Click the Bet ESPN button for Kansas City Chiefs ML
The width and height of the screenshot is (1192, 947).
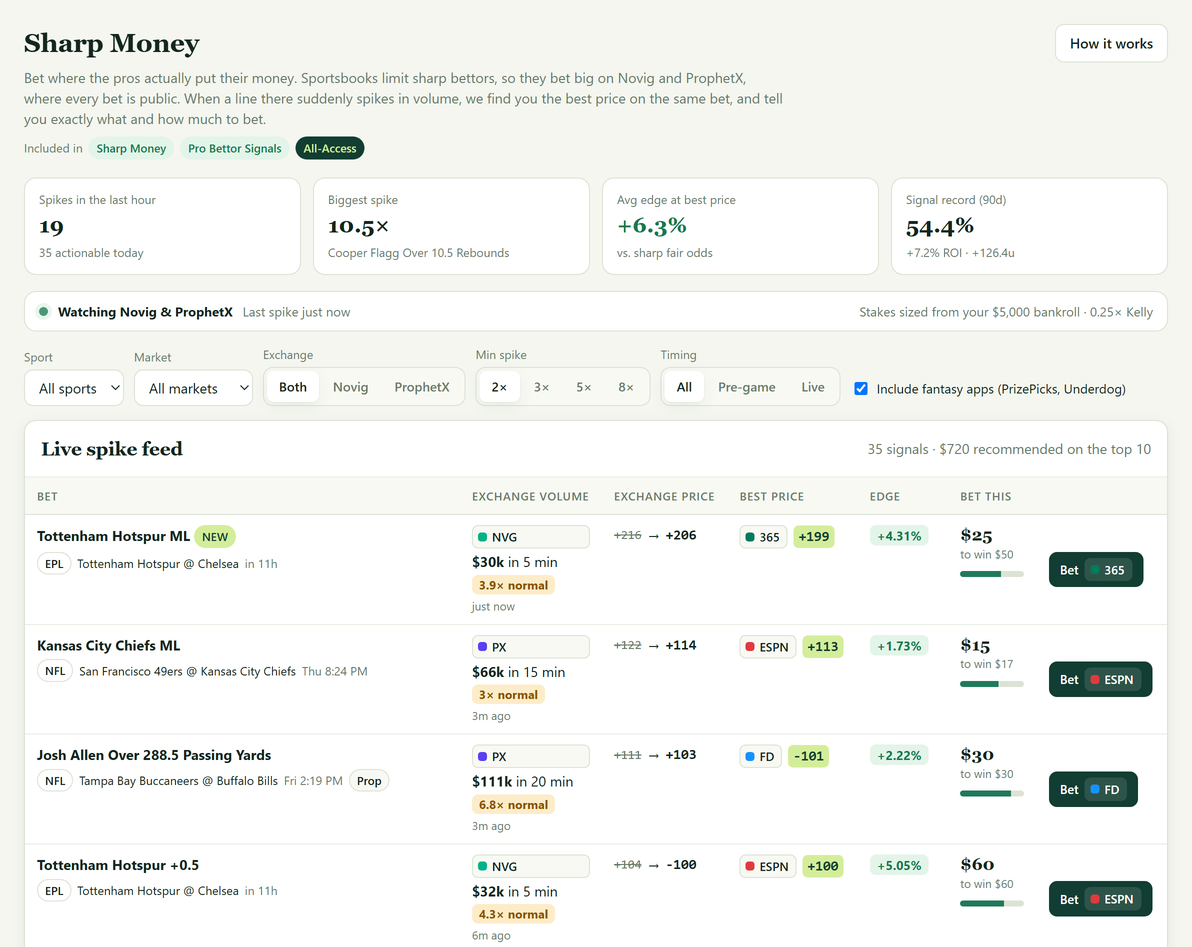[1100, 679]
